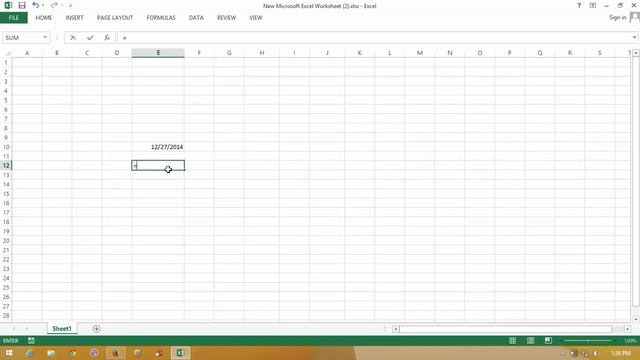Open the Ribbon Display Options icon
This screenshot has width=640, height=360.
point(593,6)
